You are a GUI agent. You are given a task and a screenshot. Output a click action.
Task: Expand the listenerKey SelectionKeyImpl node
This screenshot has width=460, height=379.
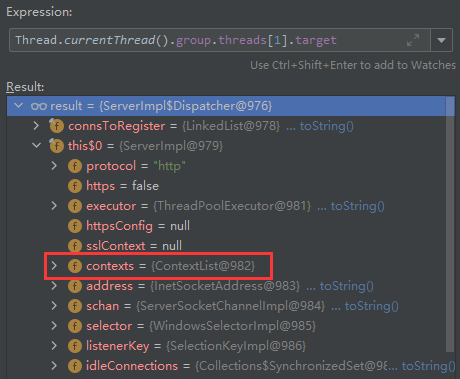(54, 346)
